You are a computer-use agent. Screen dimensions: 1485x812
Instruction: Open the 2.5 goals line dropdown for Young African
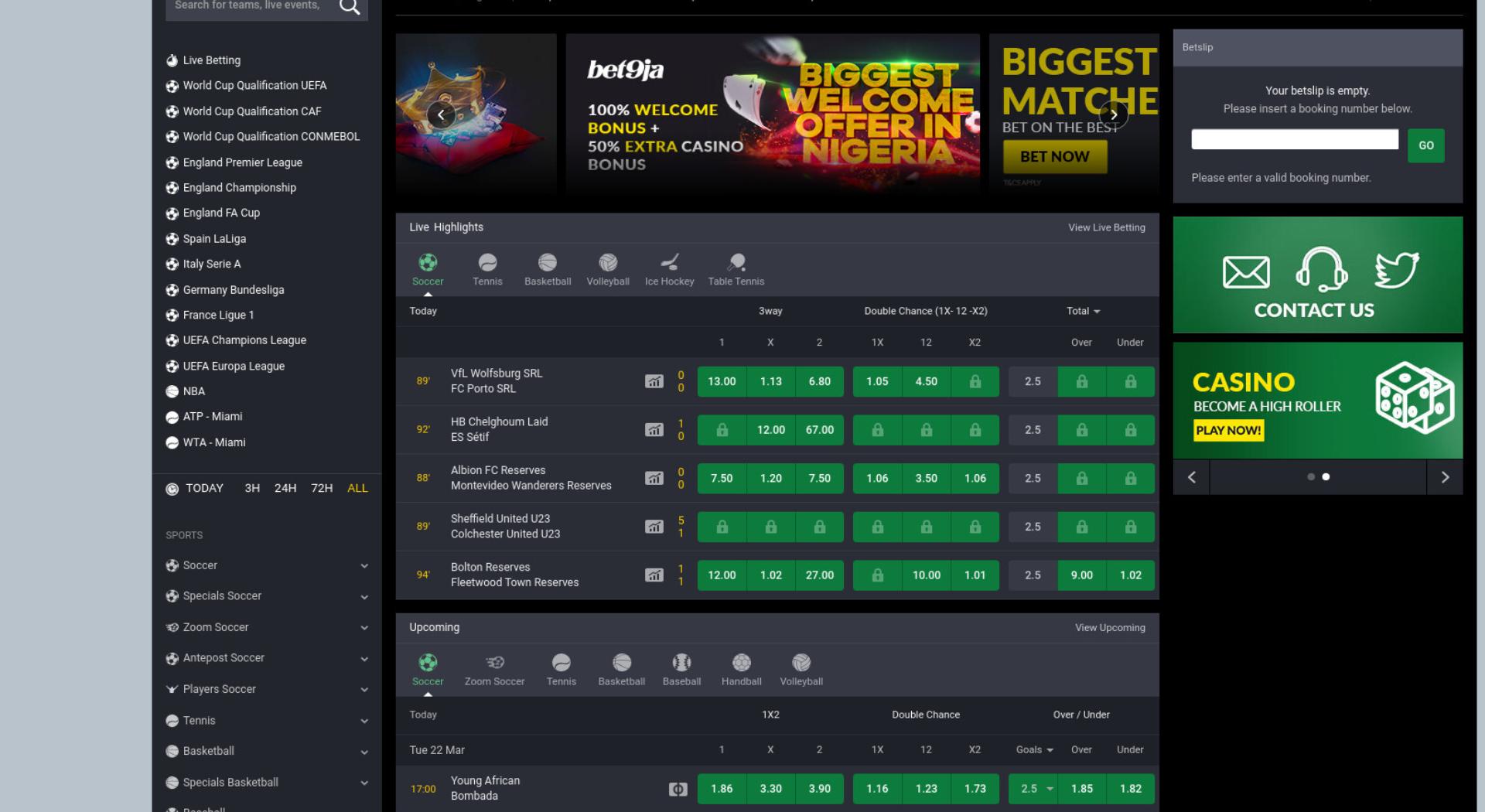pyautogui.click(x=1034, y=789)
